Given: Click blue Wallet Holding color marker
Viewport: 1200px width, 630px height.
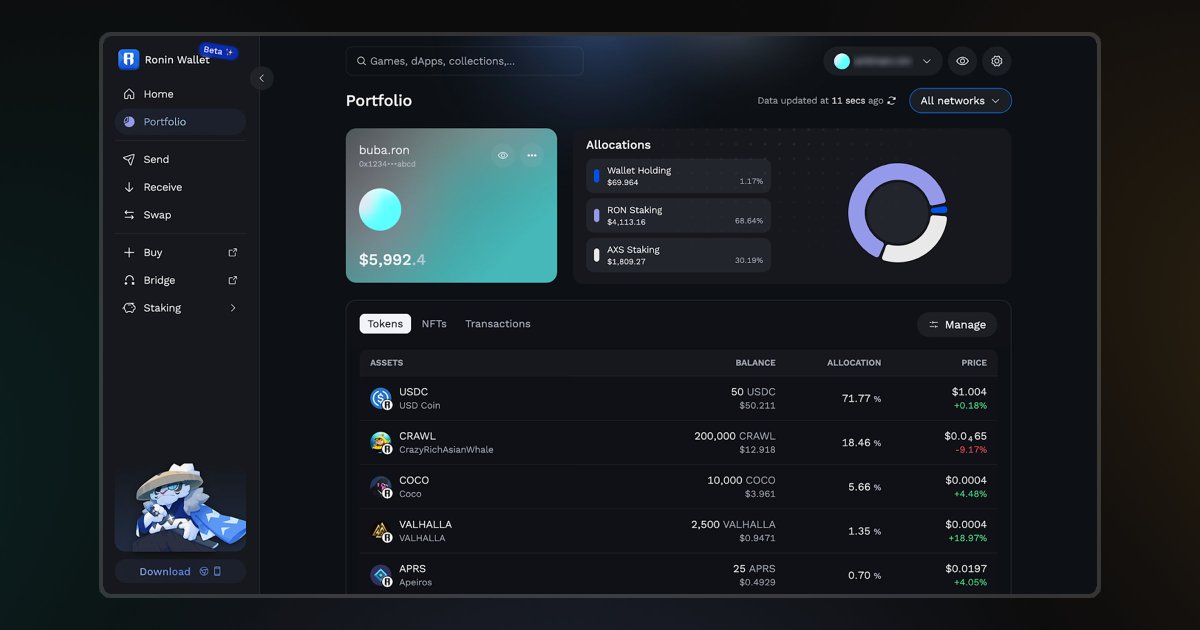Looking at the screenshot, I should [x=597, y=176].
